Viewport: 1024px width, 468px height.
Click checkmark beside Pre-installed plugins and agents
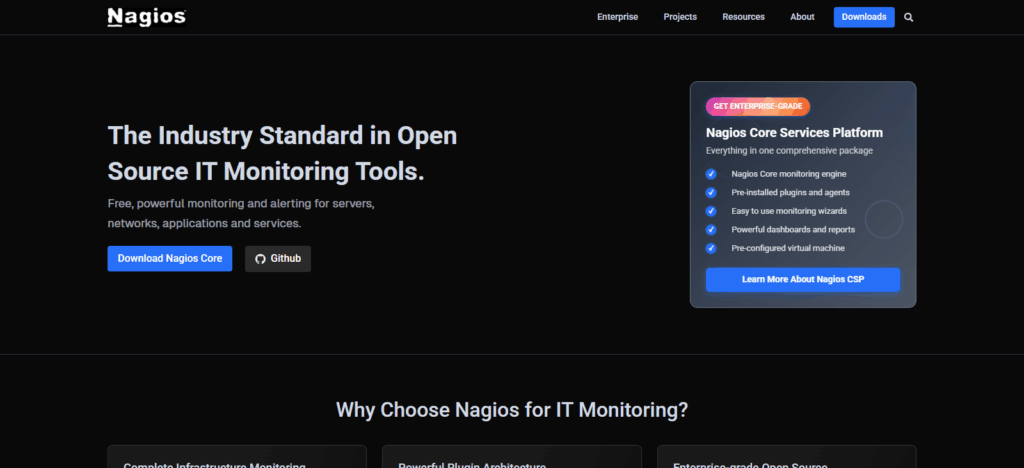pyautogui.click(x=711, y=192)
